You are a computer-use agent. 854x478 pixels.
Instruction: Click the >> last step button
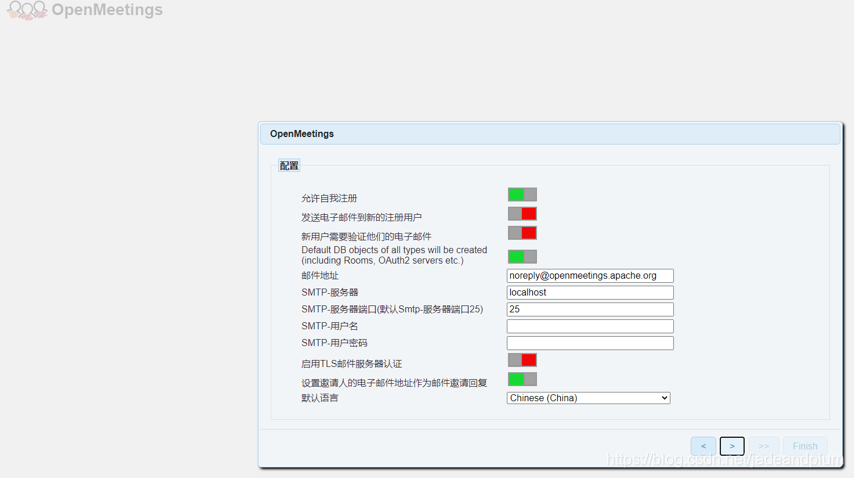(764, 446)
